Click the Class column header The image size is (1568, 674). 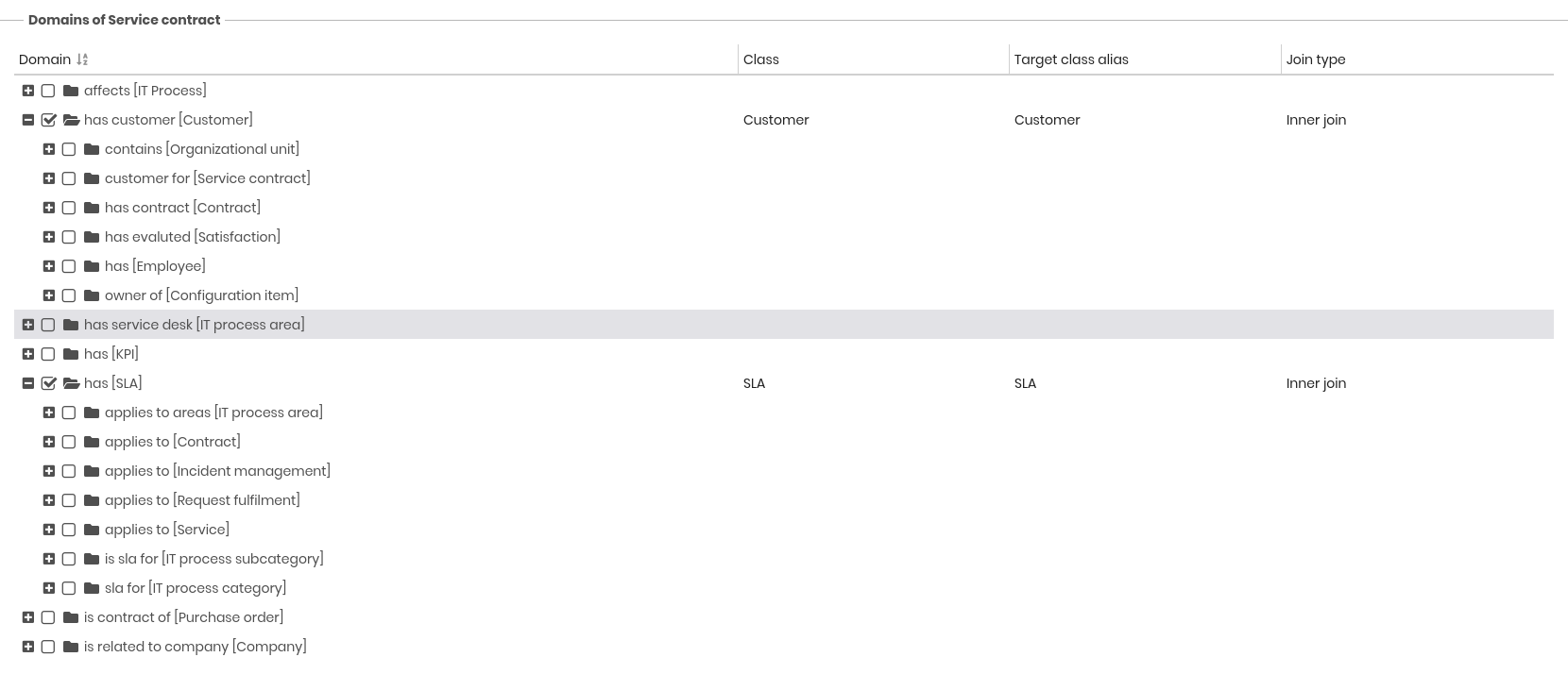pos(761,59)
